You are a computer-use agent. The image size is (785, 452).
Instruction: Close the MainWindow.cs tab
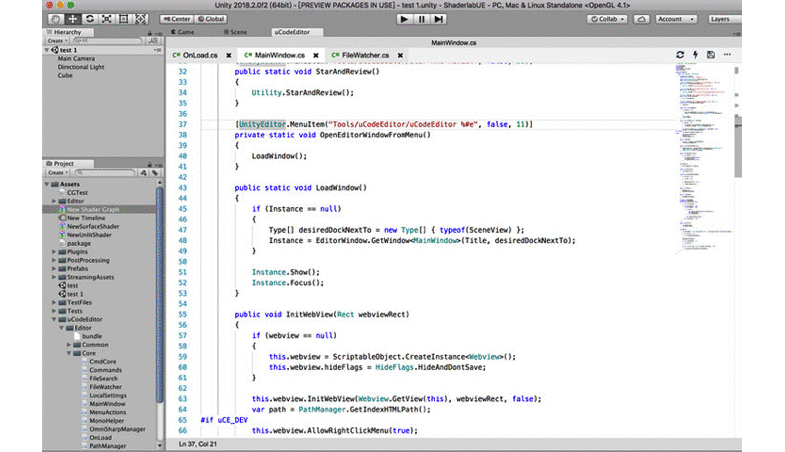coord(316,56)
